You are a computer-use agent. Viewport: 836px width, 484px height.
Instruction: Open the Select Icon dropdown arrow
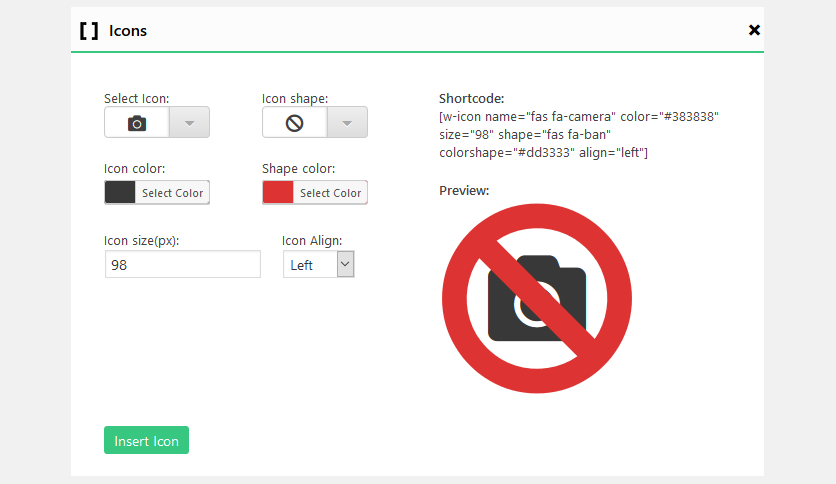[x=189, y=123]
